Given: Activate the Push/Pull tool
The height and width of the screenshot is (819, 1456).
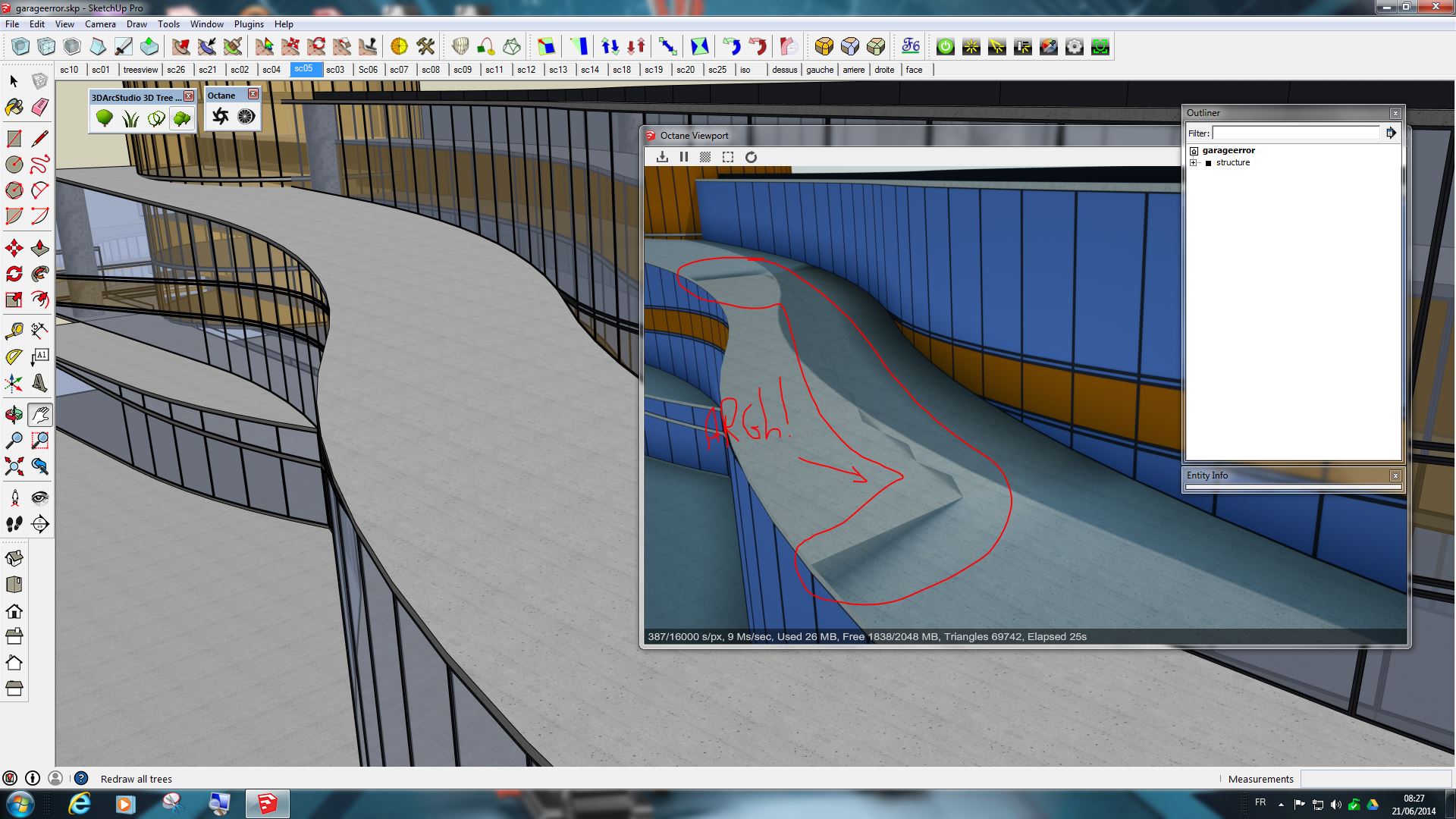Looking at the screenshot, I should (x=40, y=249).
